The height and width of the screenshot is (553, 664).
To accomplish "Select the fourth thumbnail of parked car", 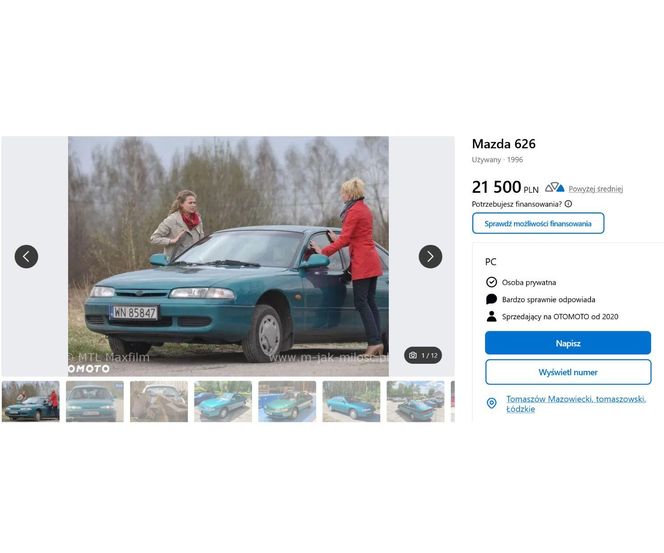I will pos(223,401).
